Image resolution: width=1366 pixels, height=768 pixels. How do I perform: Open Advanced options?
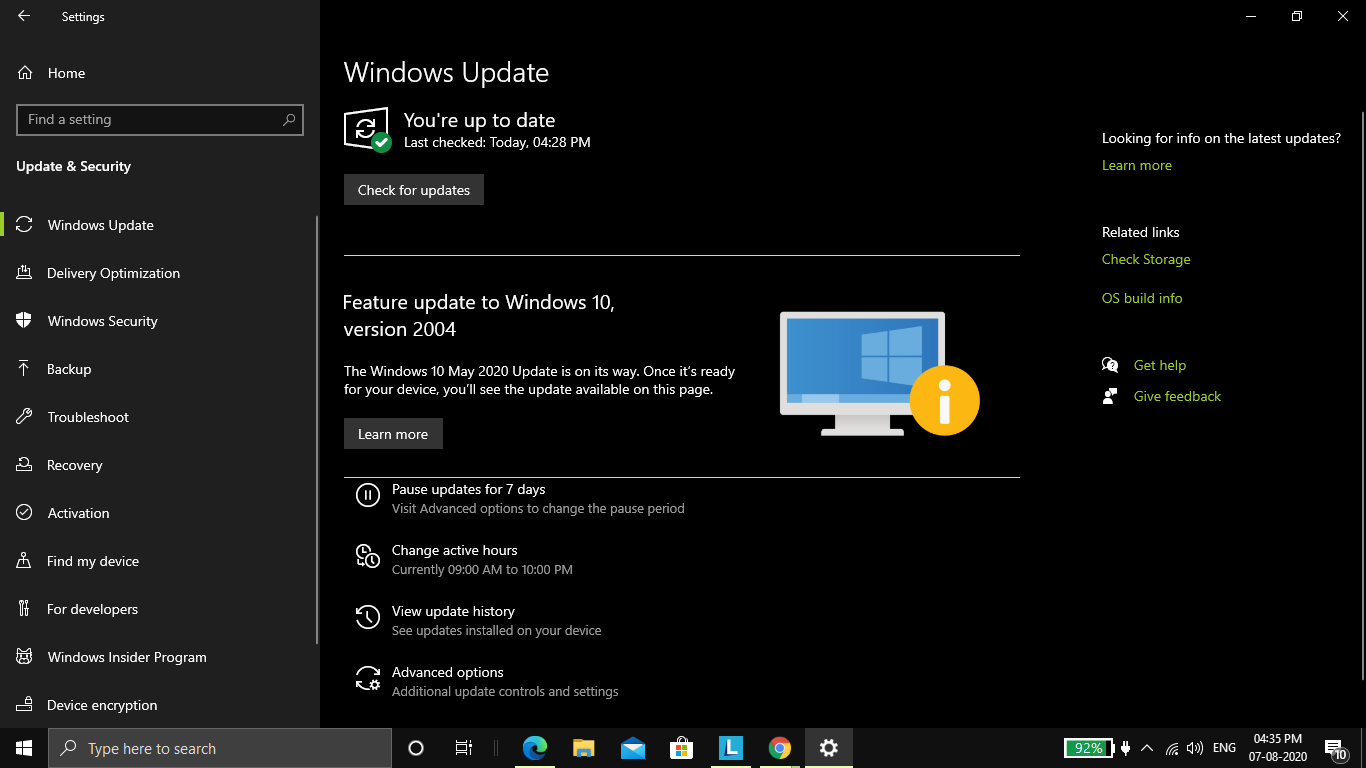pos(448,672)
